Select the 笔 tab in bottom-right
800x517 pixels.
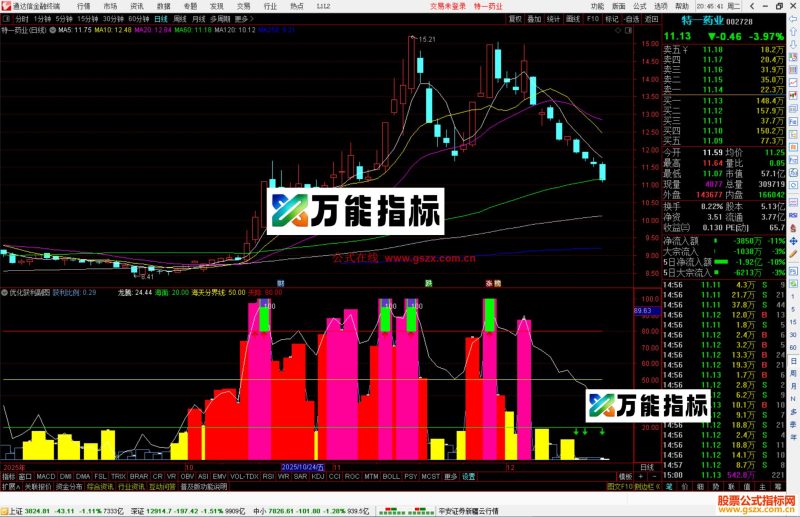(x=668, y=486)
